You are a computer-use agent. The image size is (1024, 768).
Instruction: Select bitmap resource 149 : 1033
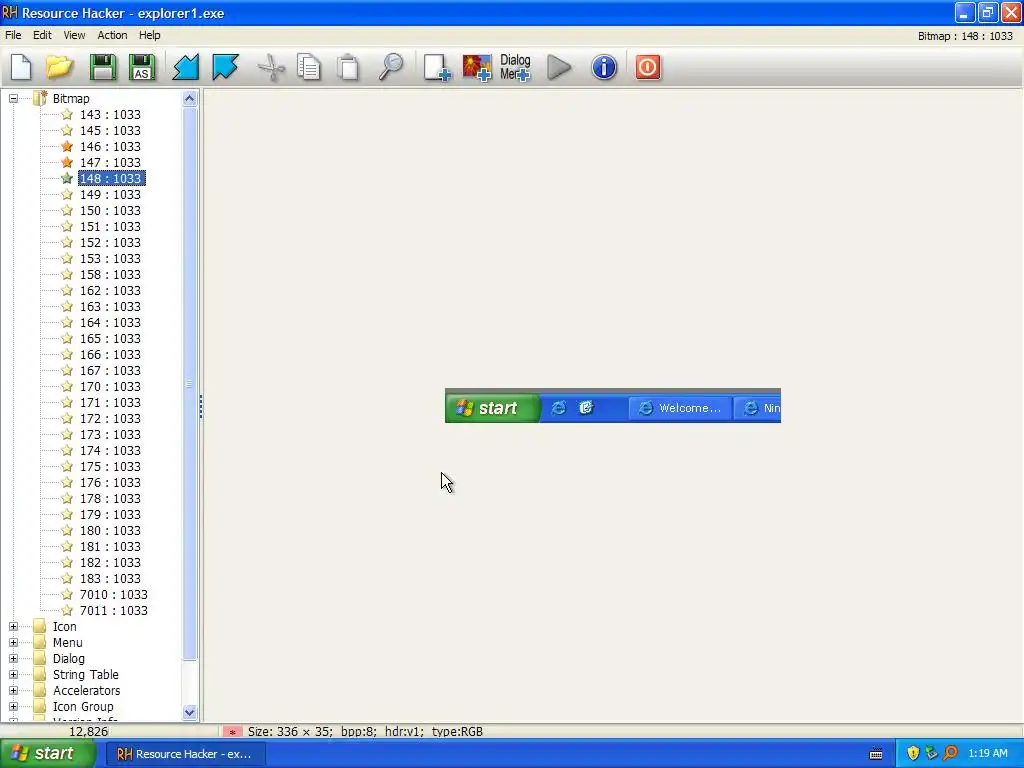tap(110, 195)
